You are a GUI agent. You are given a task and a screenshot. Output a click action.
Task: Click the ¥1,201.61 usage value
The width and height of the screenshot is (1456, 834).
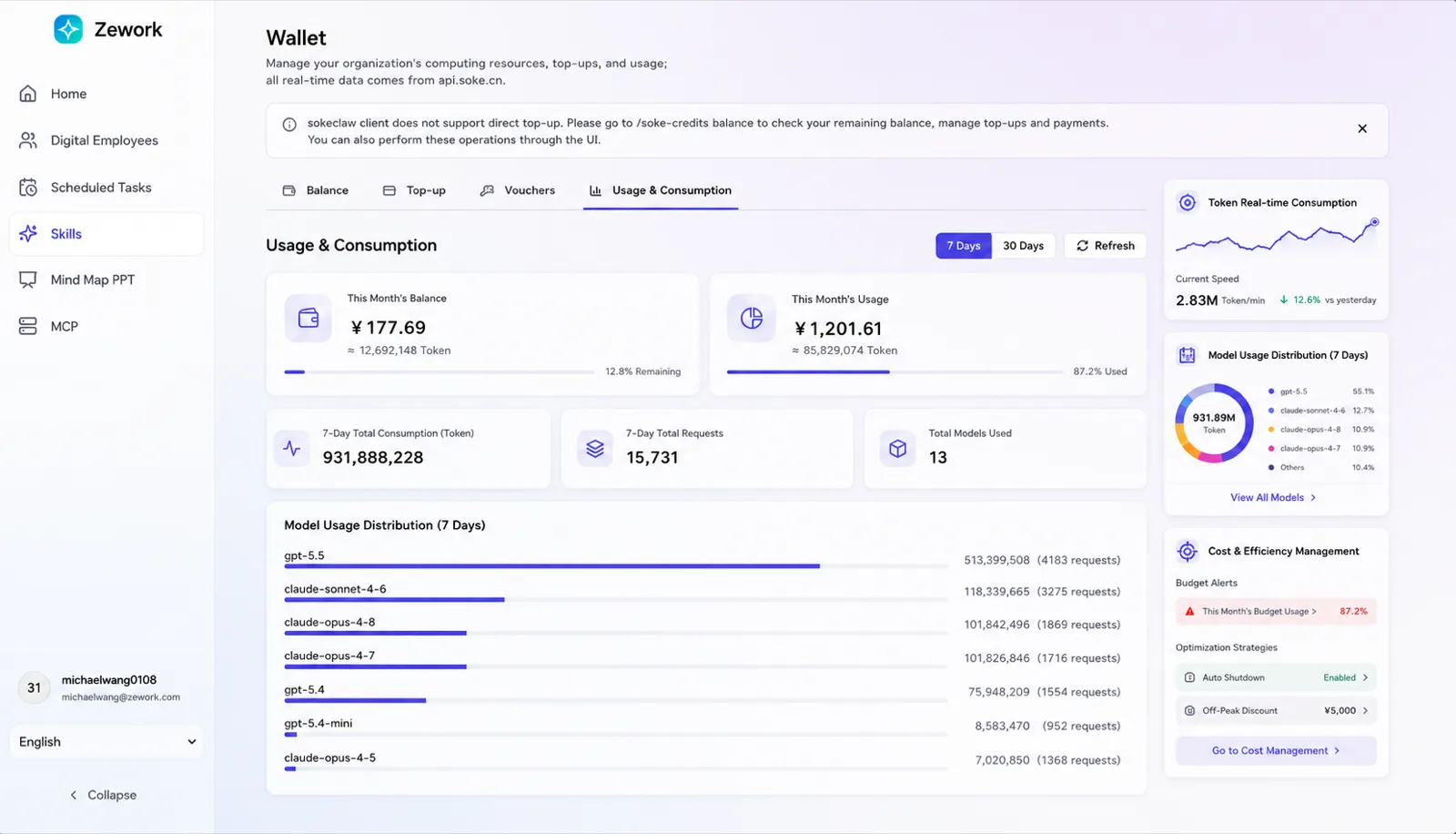[x=838, y=329]
